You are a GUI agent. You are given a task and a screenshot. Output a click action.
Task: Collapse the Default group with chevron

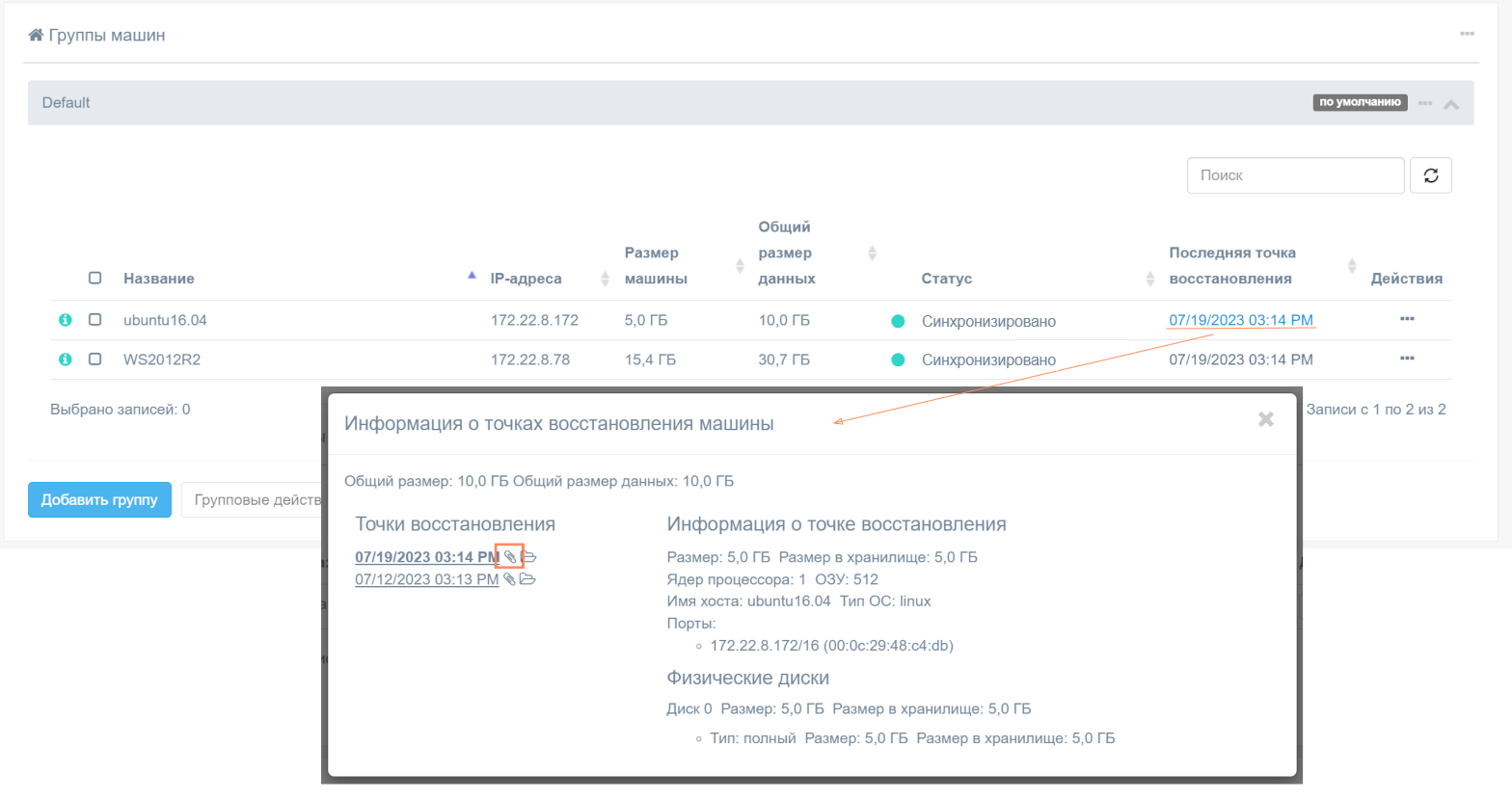tap(1451, 104)
